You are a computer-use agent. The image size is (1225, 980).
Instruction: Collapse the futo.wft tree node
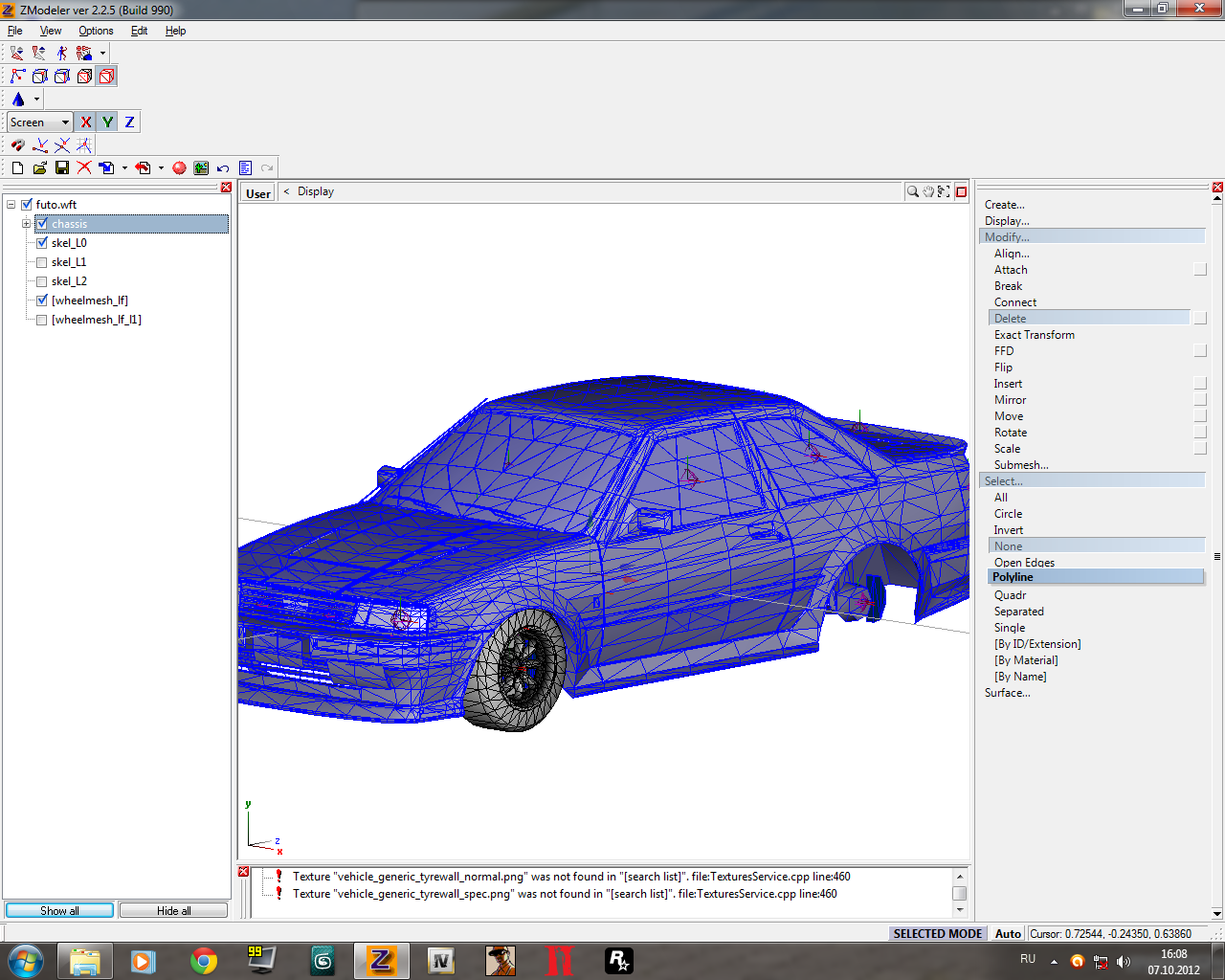11,204
